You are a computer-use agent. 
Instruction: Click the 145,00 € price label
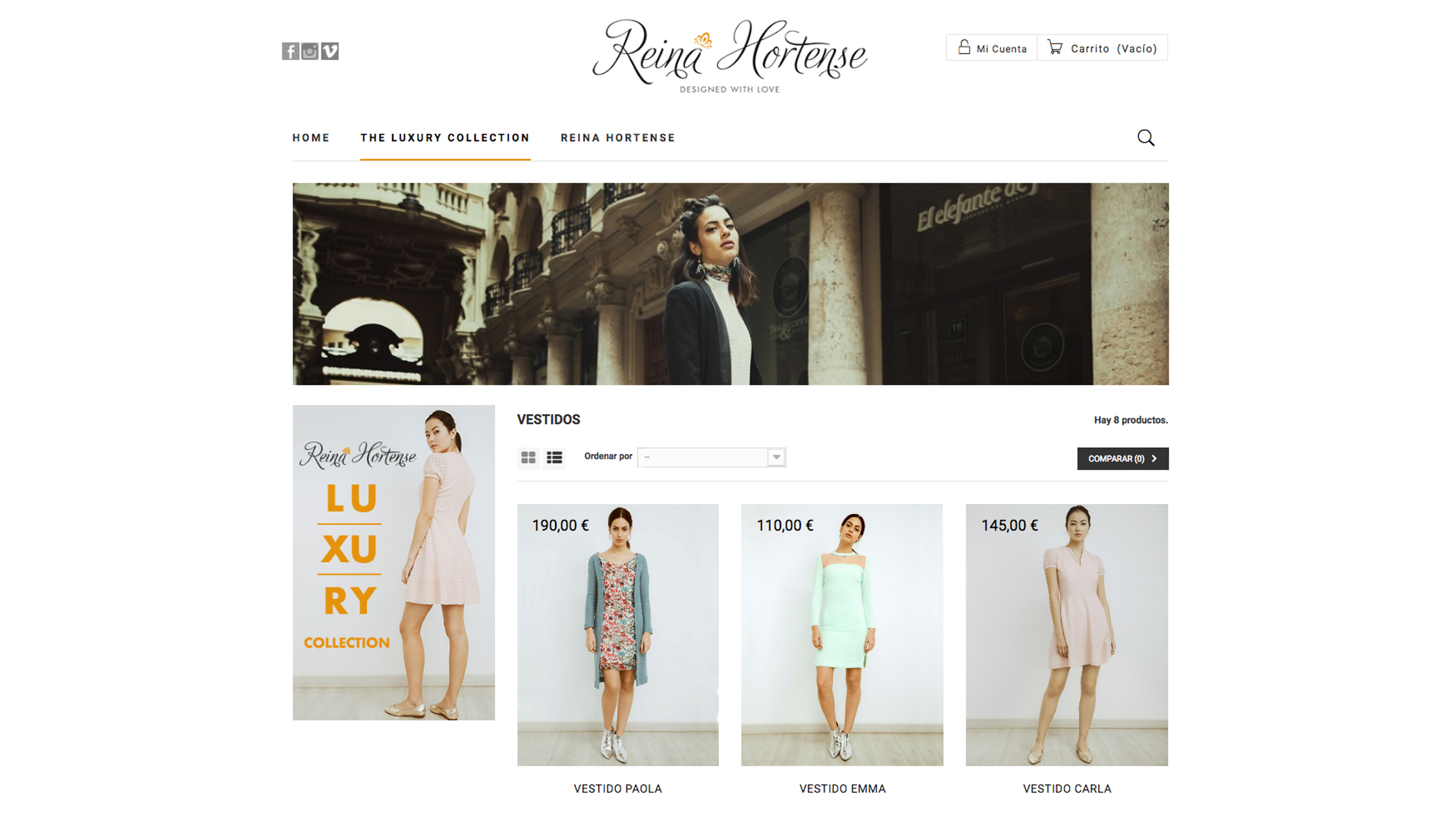click(x=1009, y=525)
